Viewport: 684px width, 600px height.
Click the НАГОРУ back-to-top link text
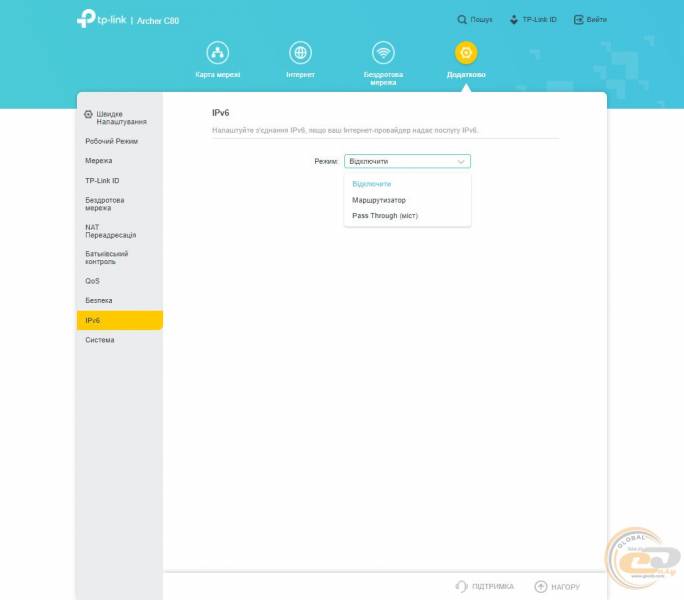click(565, 587)
